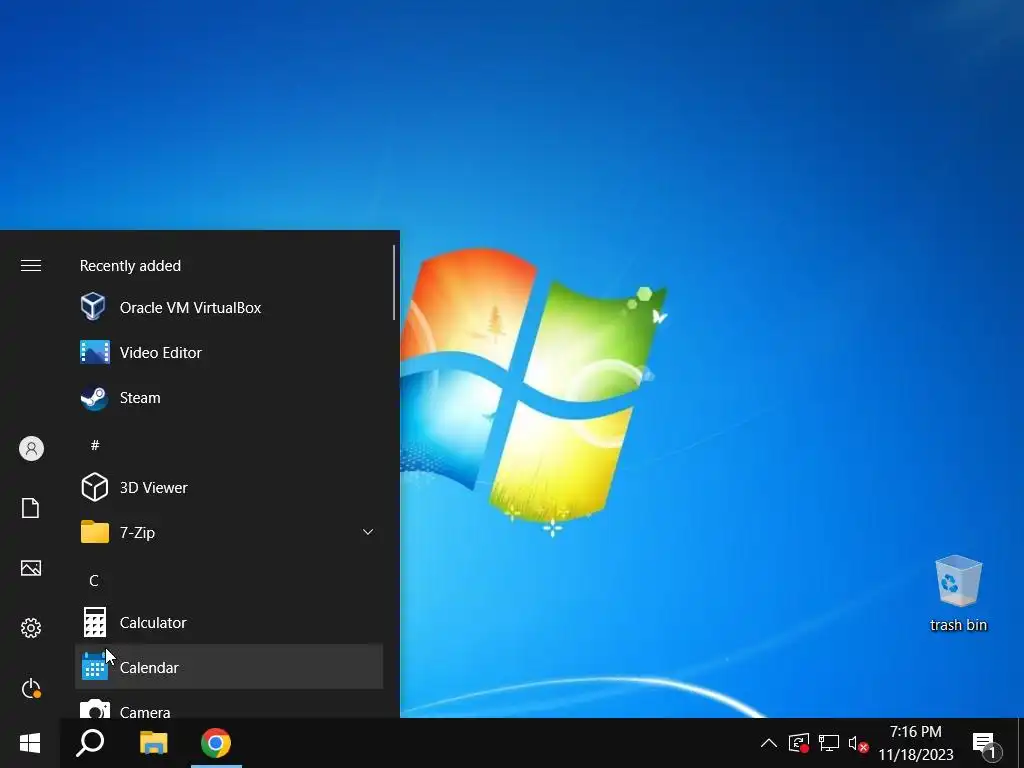1024x768 pixels.
Task: Click the Start menu app list scrollbar
Action: pos(394,282)
